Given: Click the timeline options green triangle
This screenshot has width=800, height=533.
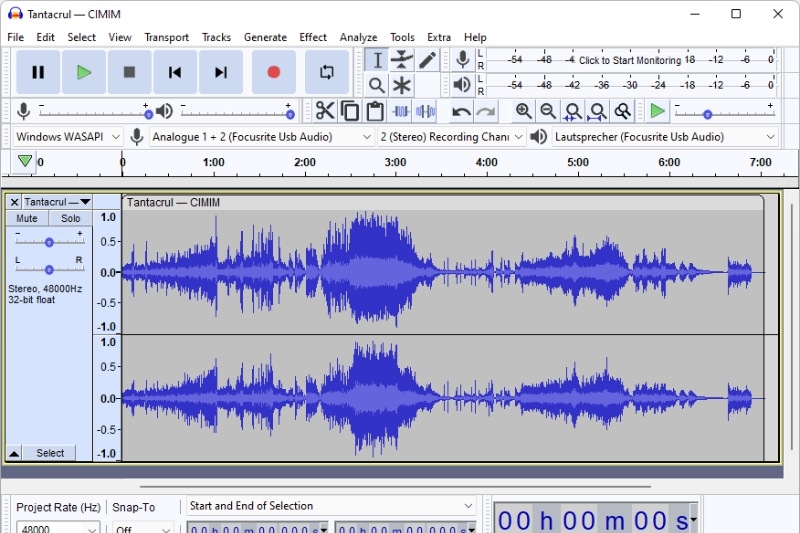Looking at the screenshot, I should click(x=24, y=162).
